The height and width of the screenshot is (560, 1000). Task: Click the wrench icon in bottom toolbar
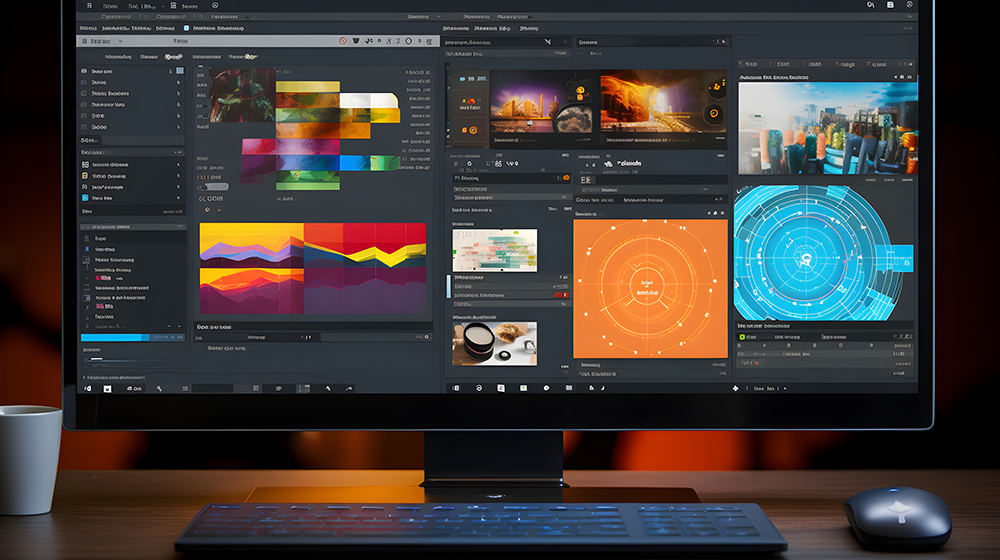coord(159,387)
